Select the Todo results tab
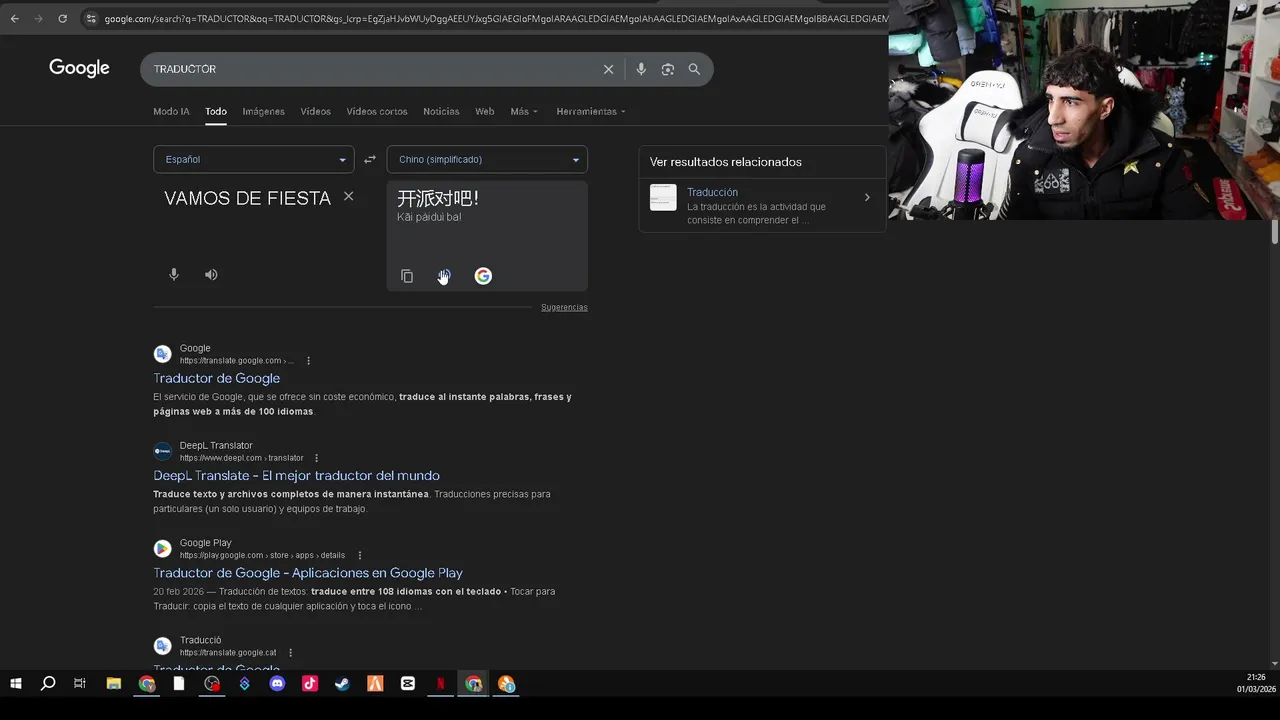This screenshot has width=1280, height=720. [216, 111]
